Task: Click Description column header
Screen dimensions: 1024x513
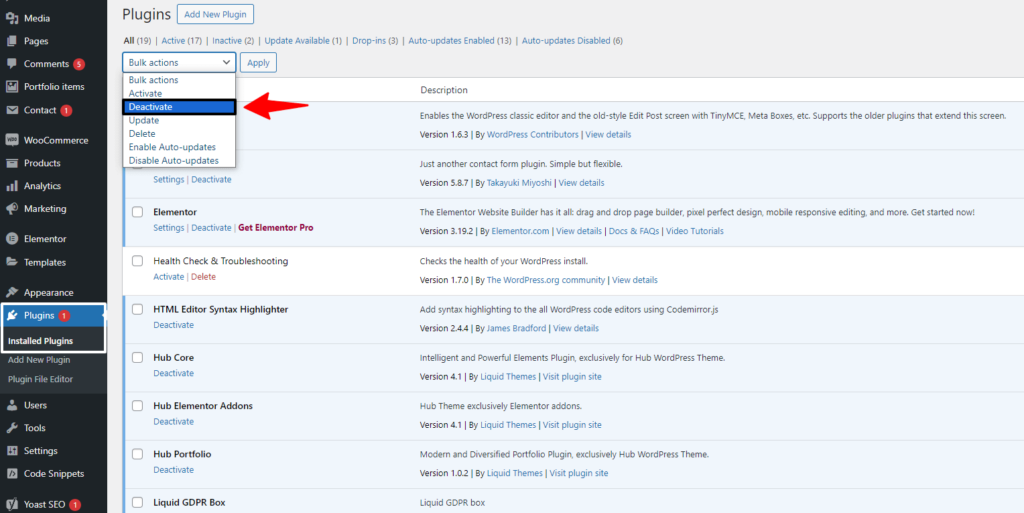Action: pyautogui.click(x=444, y=90)
